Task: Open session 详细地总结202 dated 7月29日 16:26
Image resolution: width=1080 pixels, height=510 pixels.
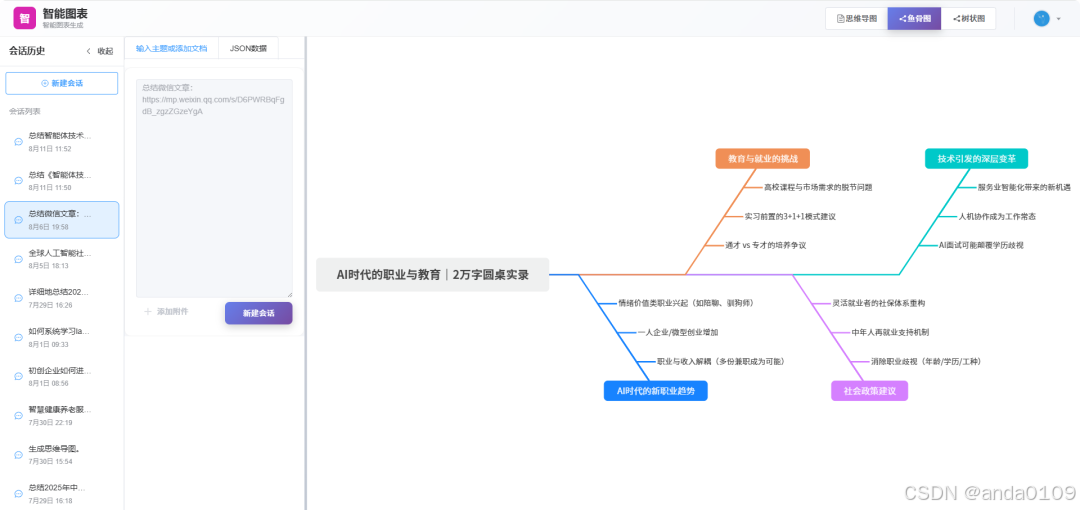Action: 62,298
